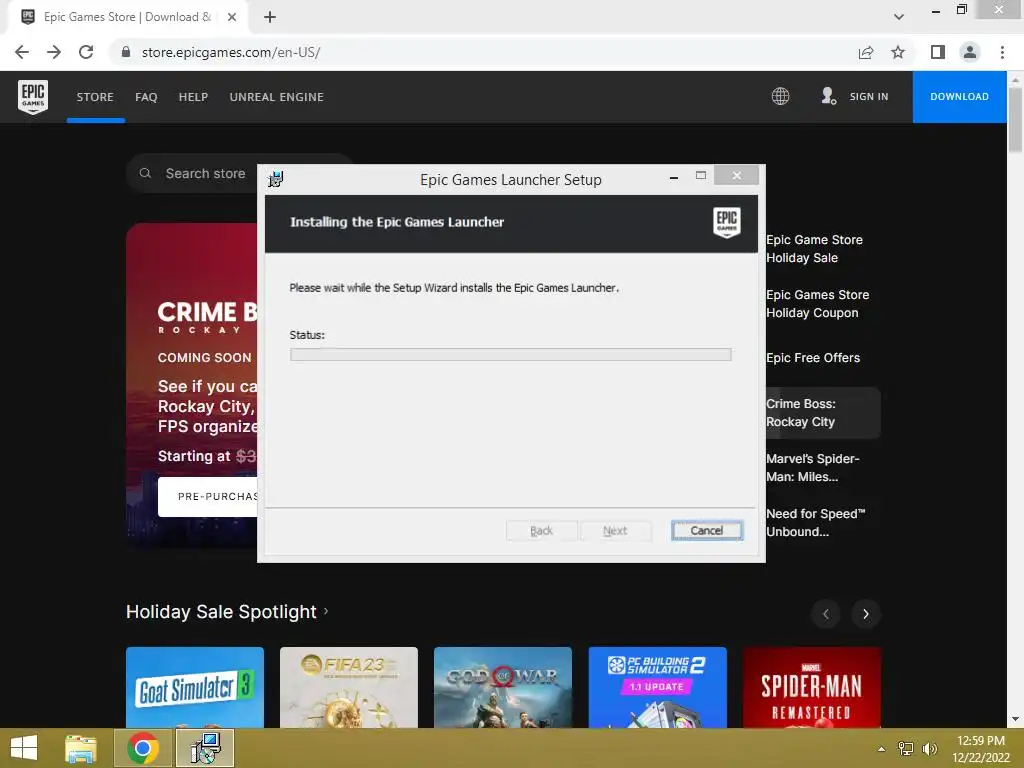Open the language globe icon
This screenshot has height=768, width=1024.
780,96
